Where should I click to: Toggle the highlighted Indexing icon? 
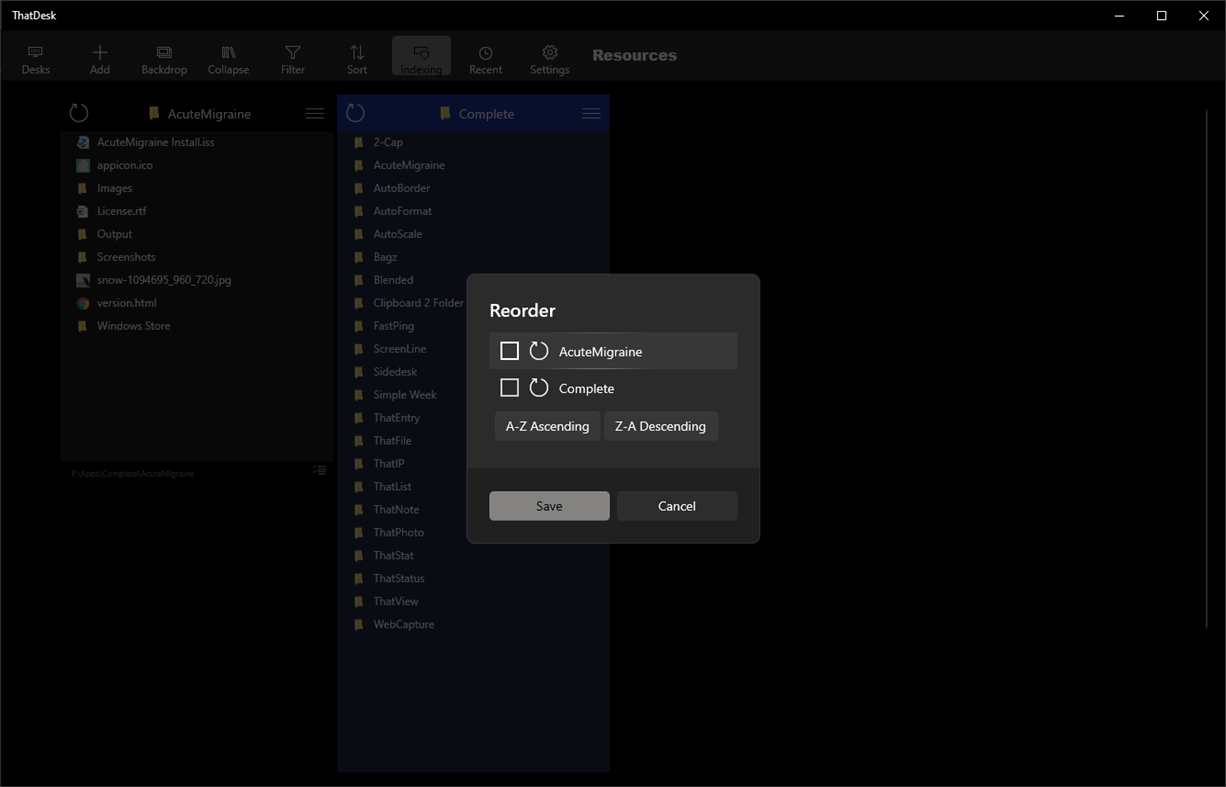(420, 57)
